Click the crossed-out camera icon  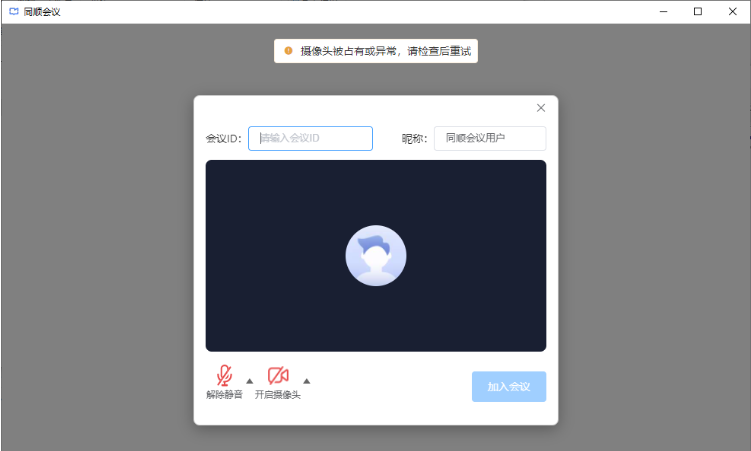(278, 376)
